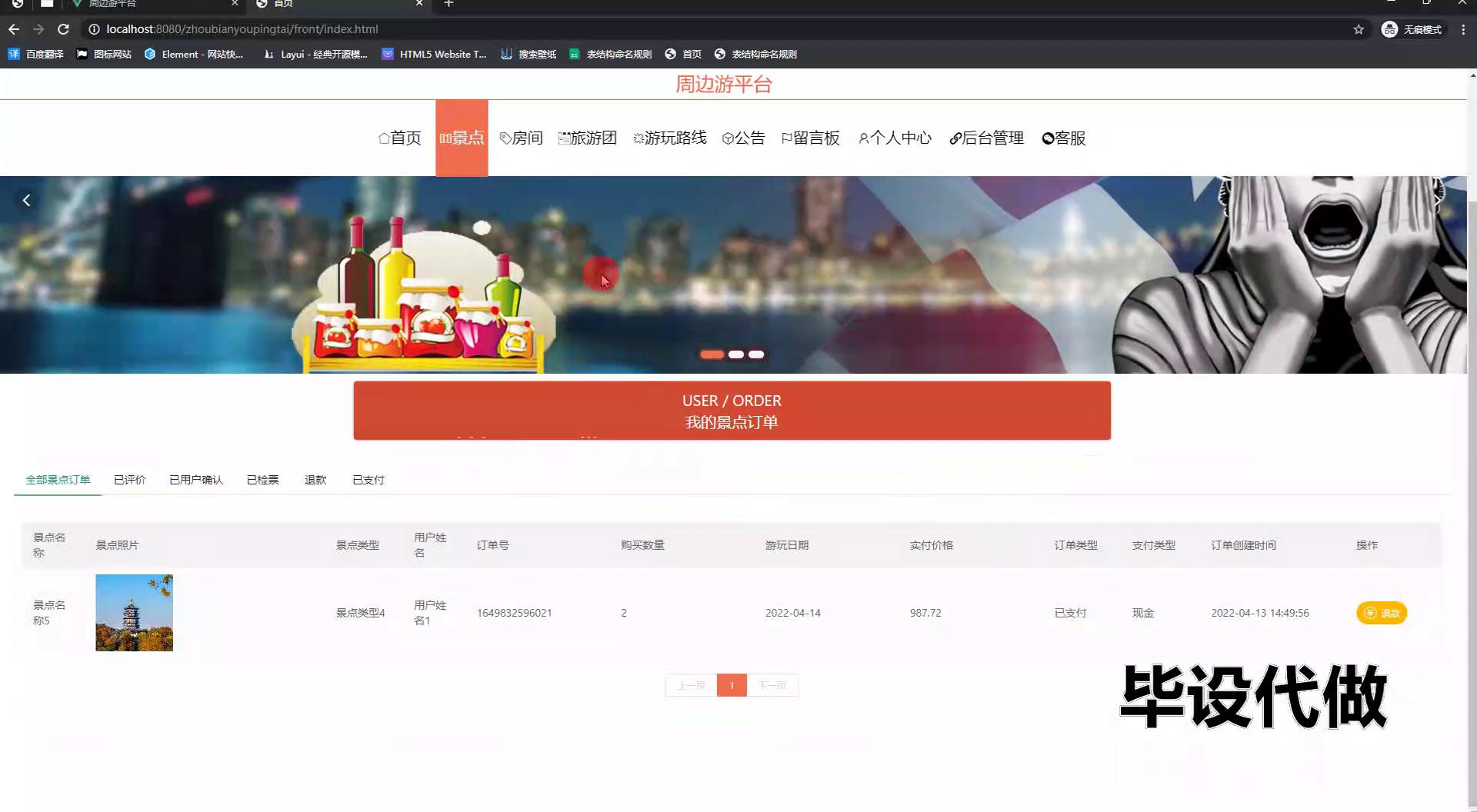1477x812 pixels.
Task: Switch to the 已支付 orders tab
Action: (368, 480)
